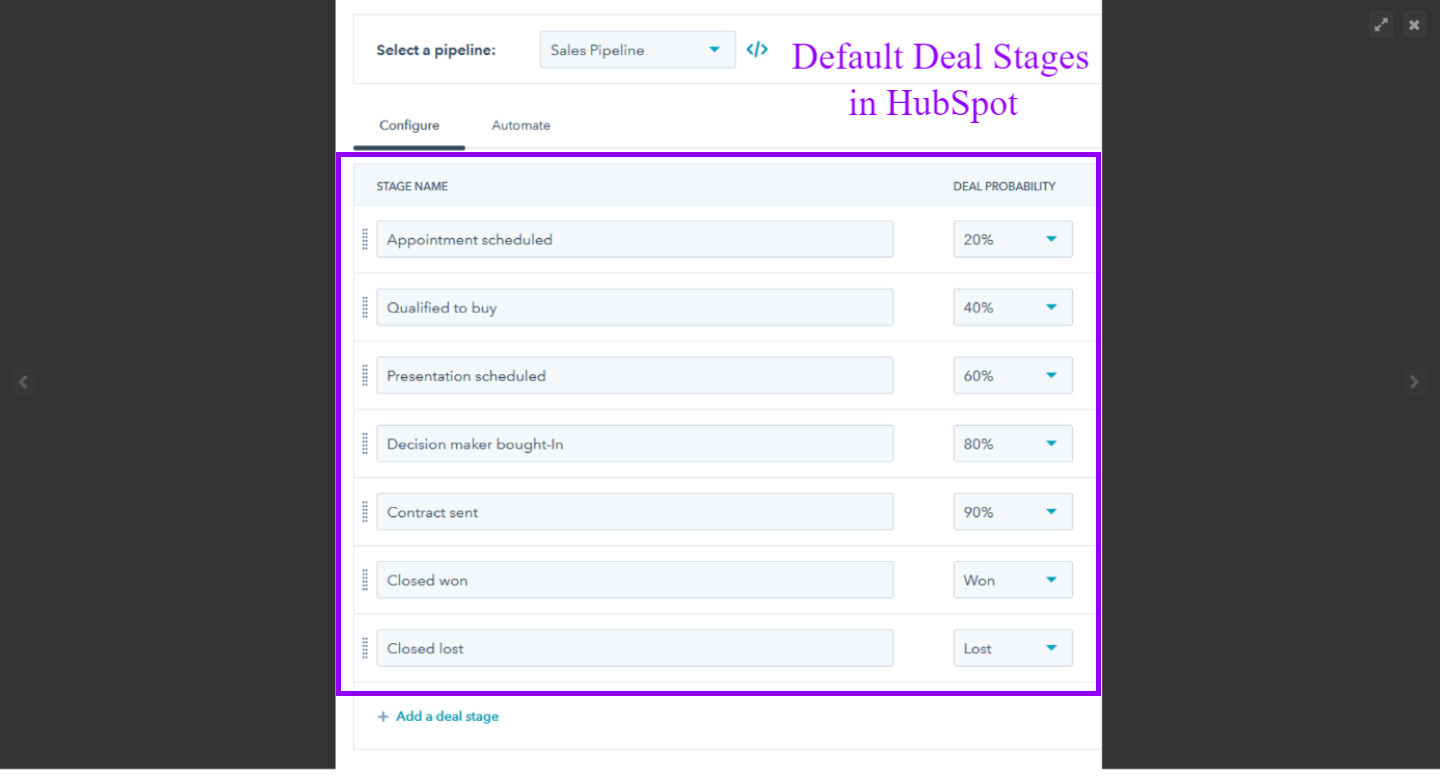The height and width of the screenshot is (776, 1440).
Task: Click the drag handle next to Qualified to buy
Action: 365,307
